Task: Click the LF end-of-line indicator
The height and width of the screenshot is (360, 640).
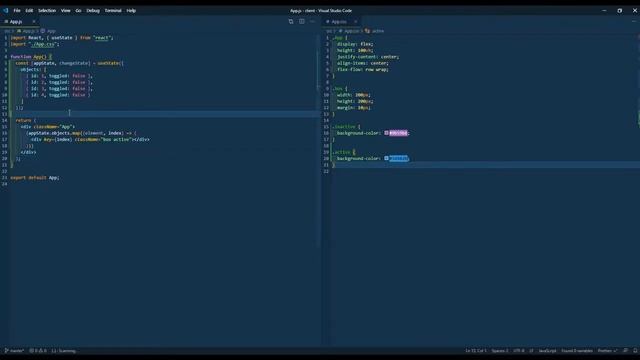Action: [x=531, y=351]
